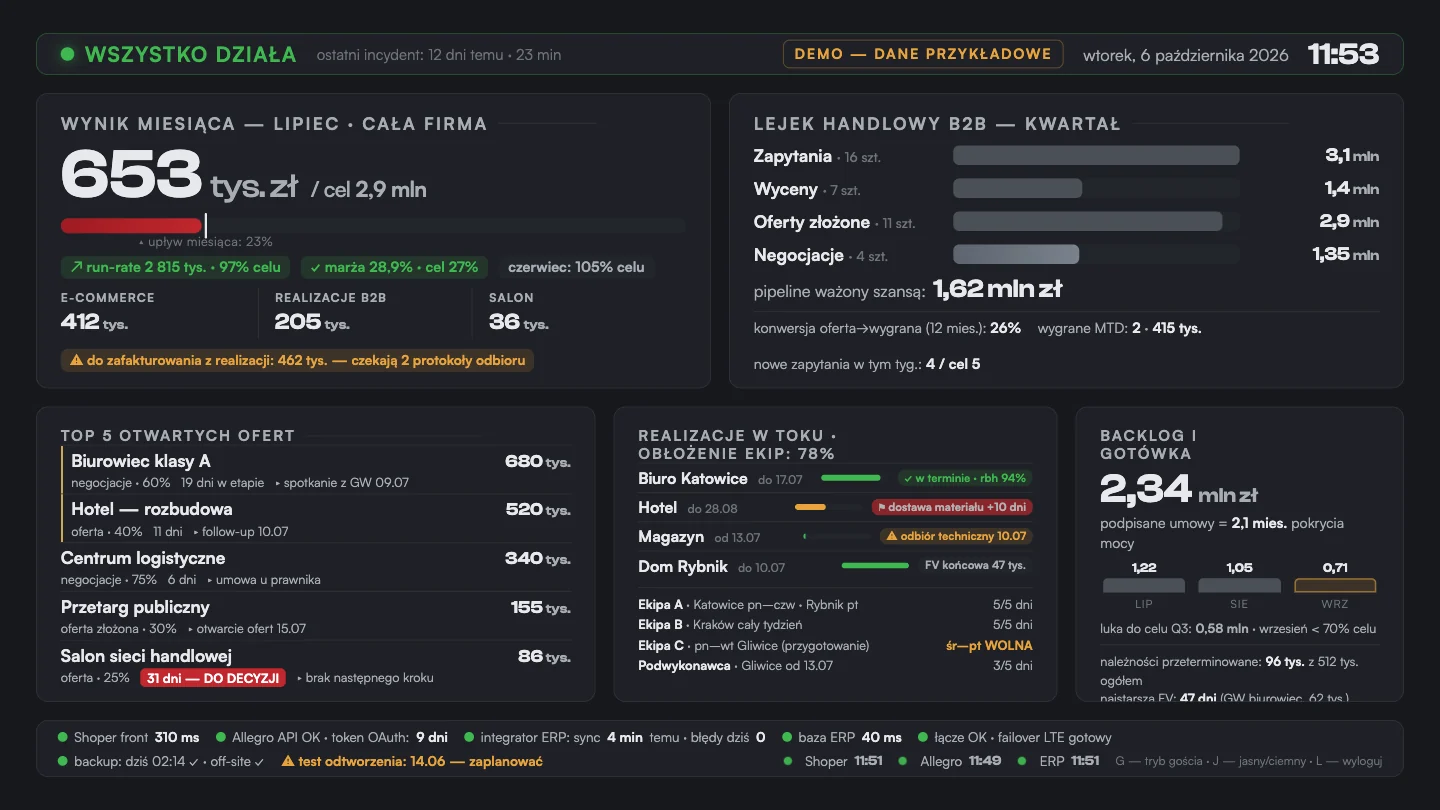Click the Magazyn project name

point(671,537)
